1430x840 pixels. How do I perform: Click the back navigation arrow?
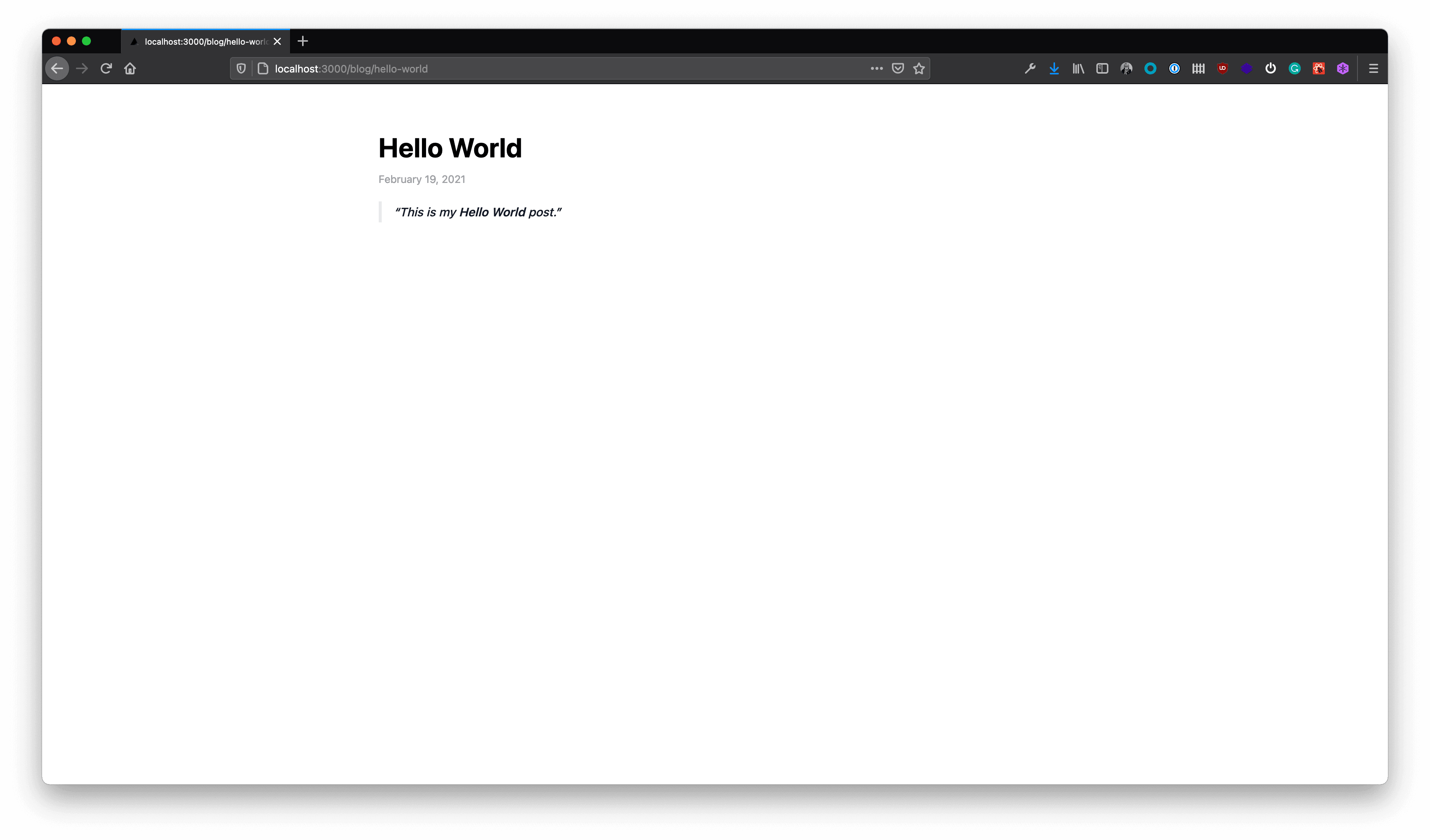pos(57,68)
